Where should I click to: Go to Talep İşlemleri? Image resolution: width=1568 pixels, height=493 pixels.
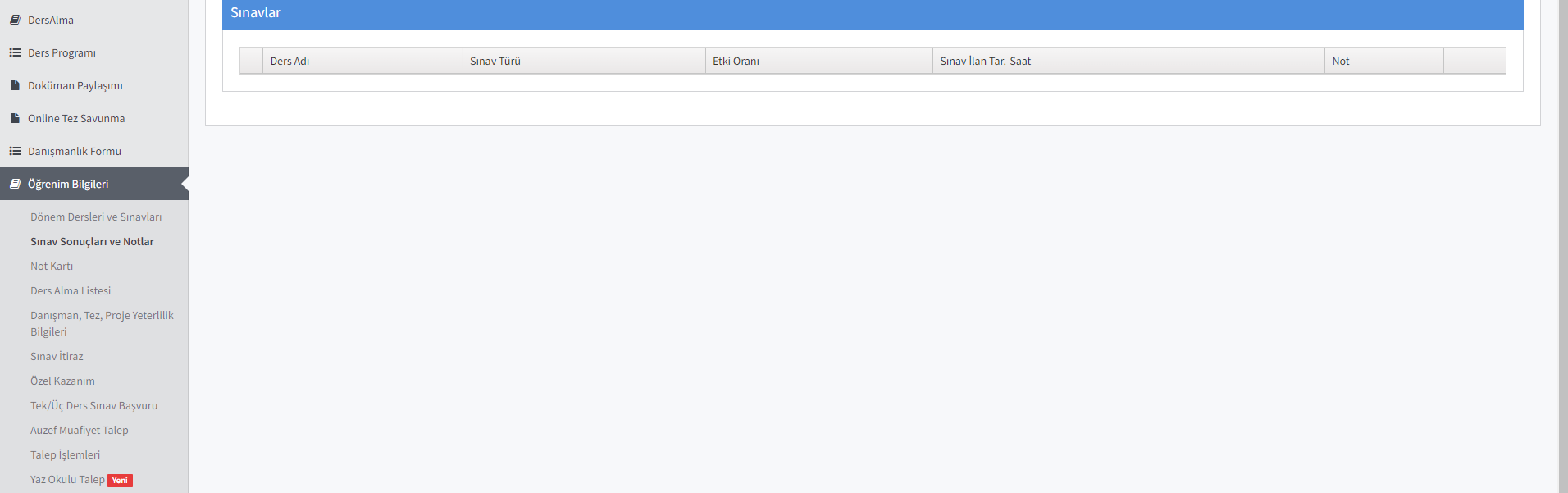(65, 454)
